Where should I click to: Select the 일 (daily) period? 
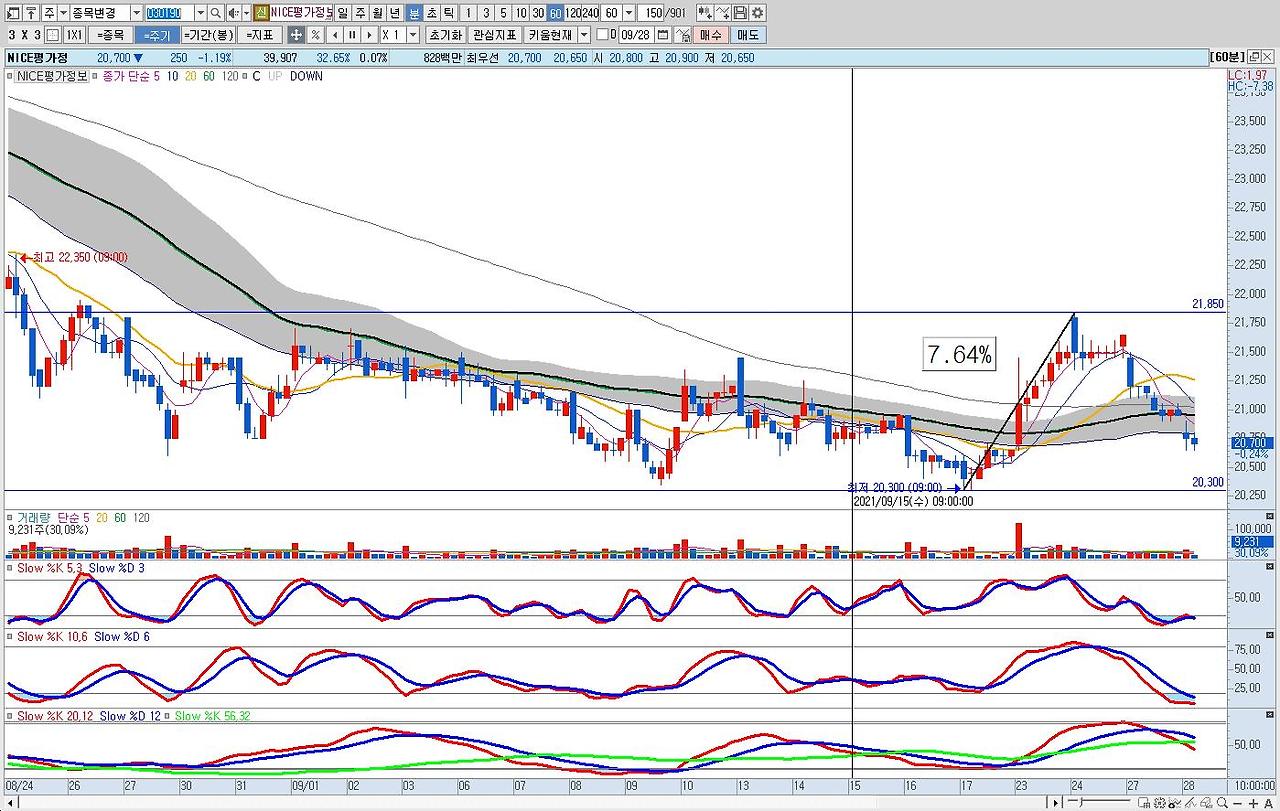tap(343, 13)
